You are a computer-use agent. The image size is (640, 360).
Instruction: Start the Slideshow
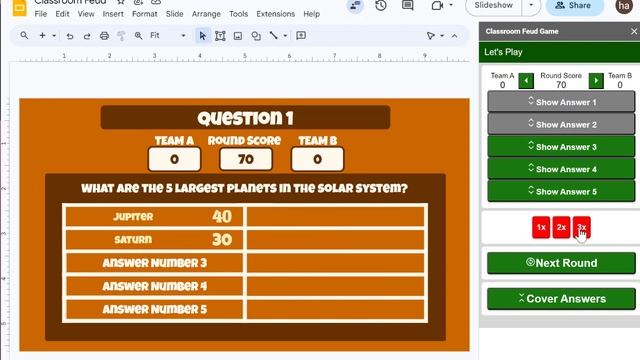tap(493, 6)
